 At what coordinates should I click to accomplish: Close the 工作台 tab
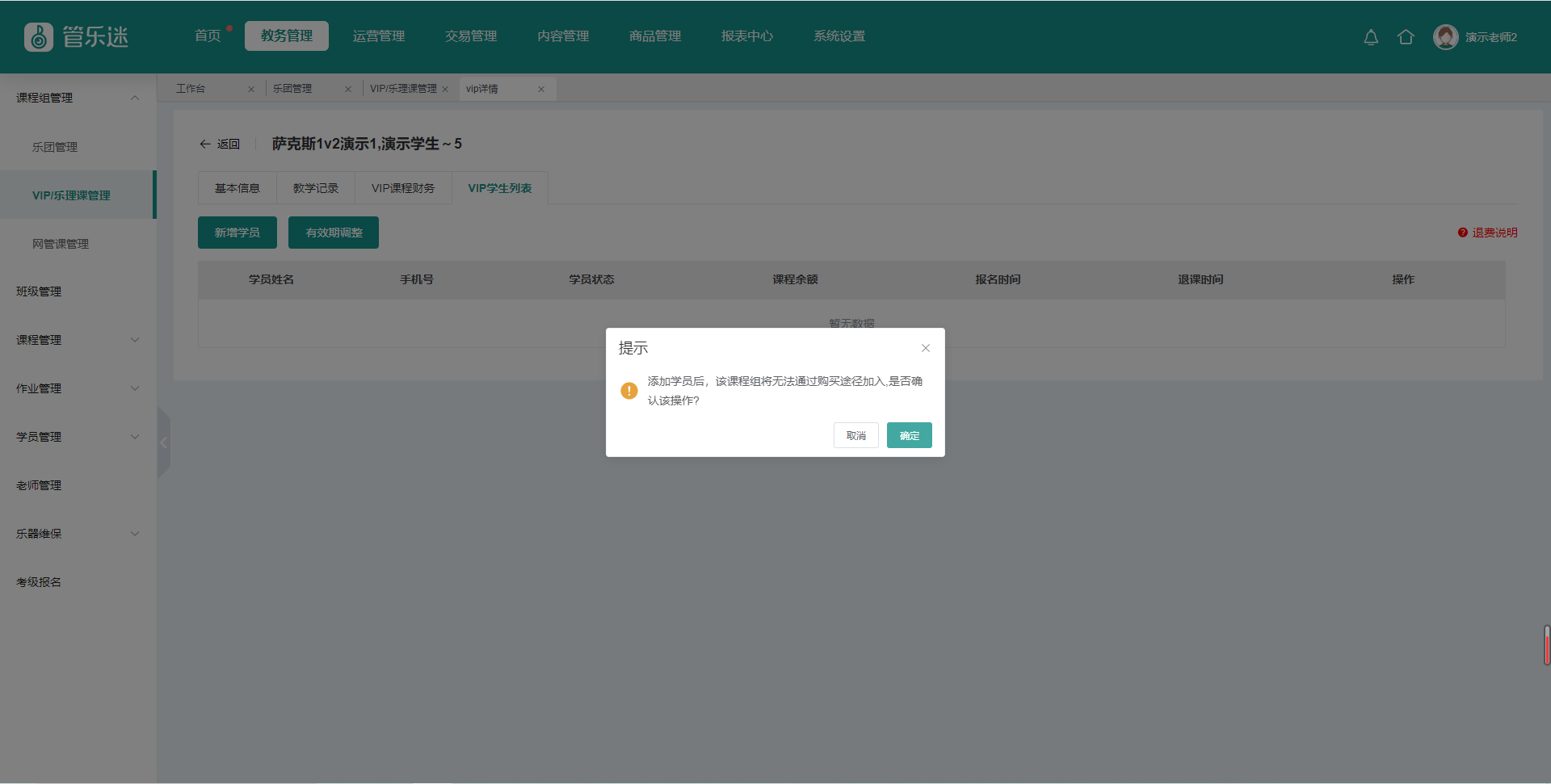click(251, 89)
